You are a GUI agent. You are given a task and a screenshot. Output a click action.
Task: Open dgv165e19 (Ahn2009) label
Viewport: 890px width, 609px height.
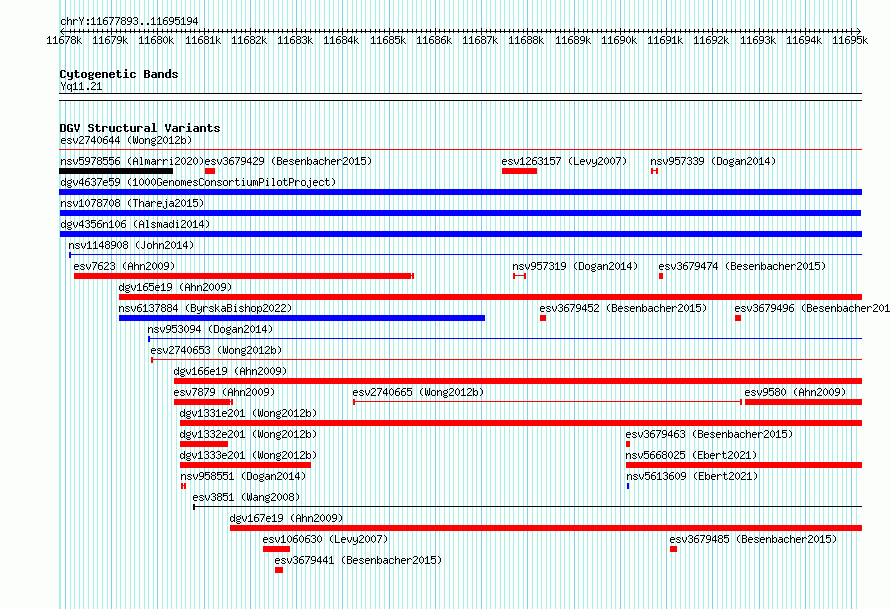point(175,287)
